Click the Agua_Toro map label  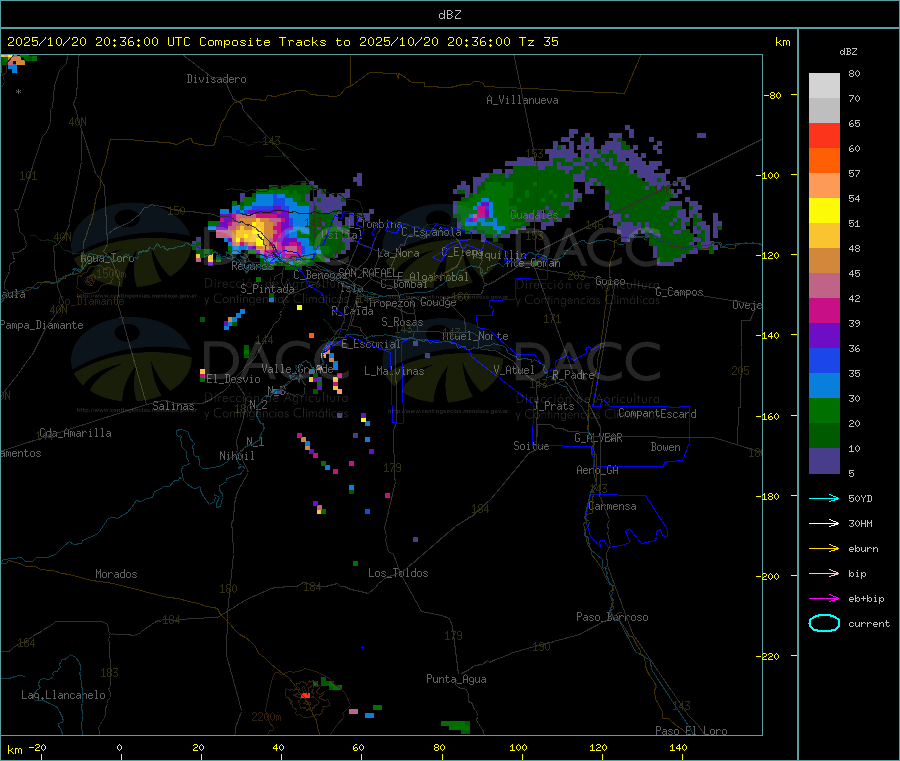(x=107, y=258)
